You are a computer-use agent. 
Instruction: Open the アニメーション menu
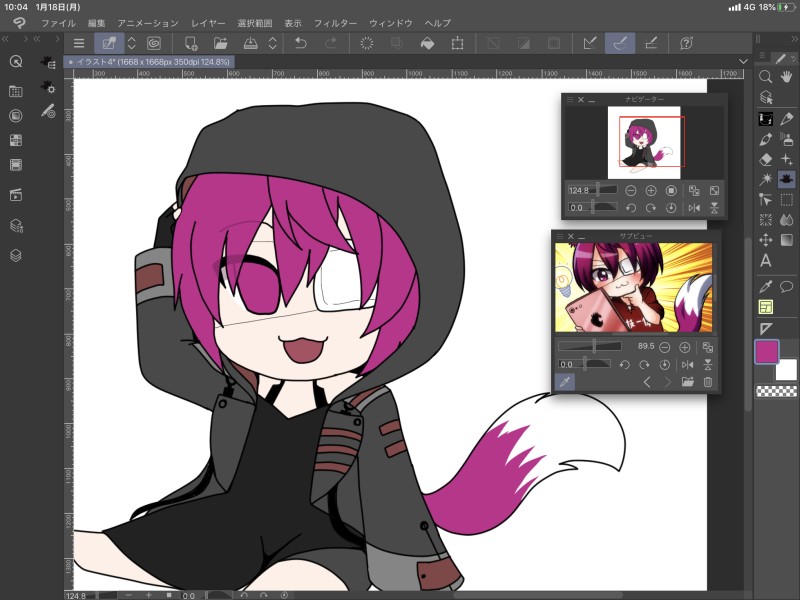pyautogui.click(x=148, y=23)
